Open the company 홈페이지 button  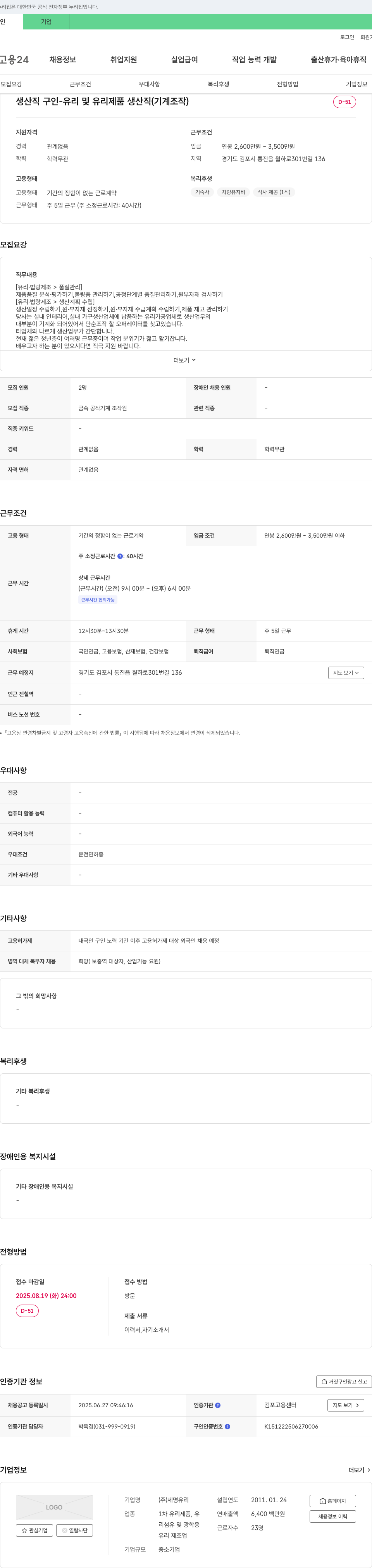click(332, 1501)
